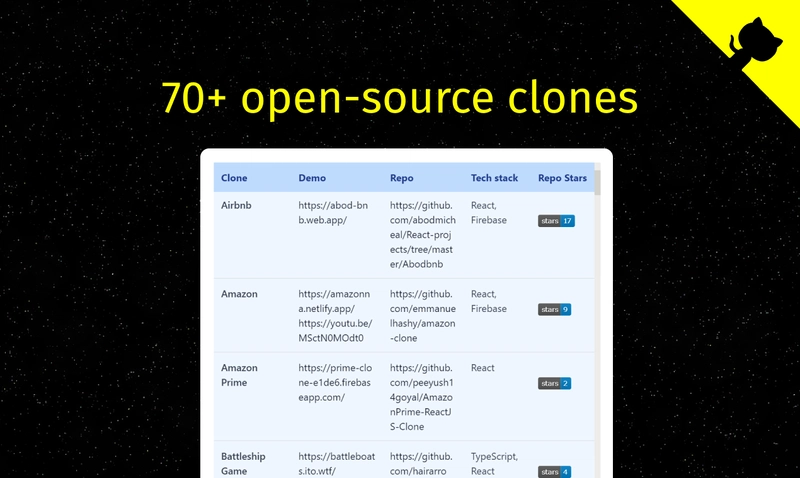800x478 pixels.
Task: Select the Amazon Prime clone name cell
Action: point(239,375)
